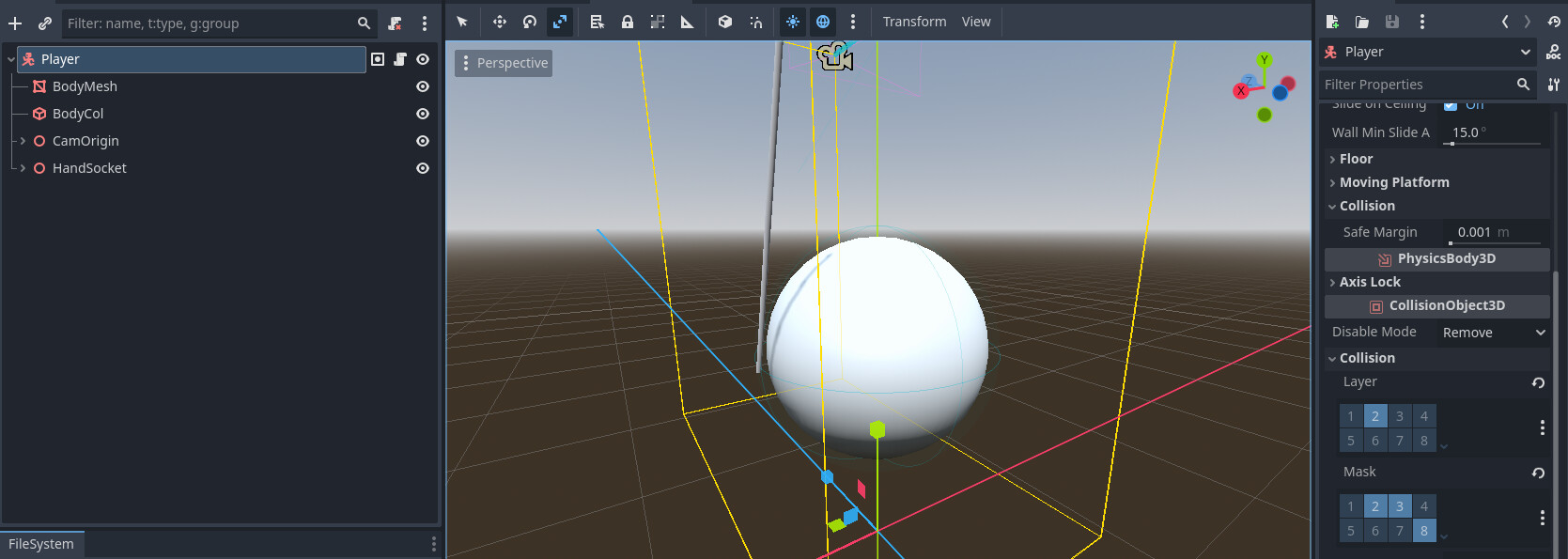Click the Perspective view button
Screen dimensions: 1568x559
(504, 63)
